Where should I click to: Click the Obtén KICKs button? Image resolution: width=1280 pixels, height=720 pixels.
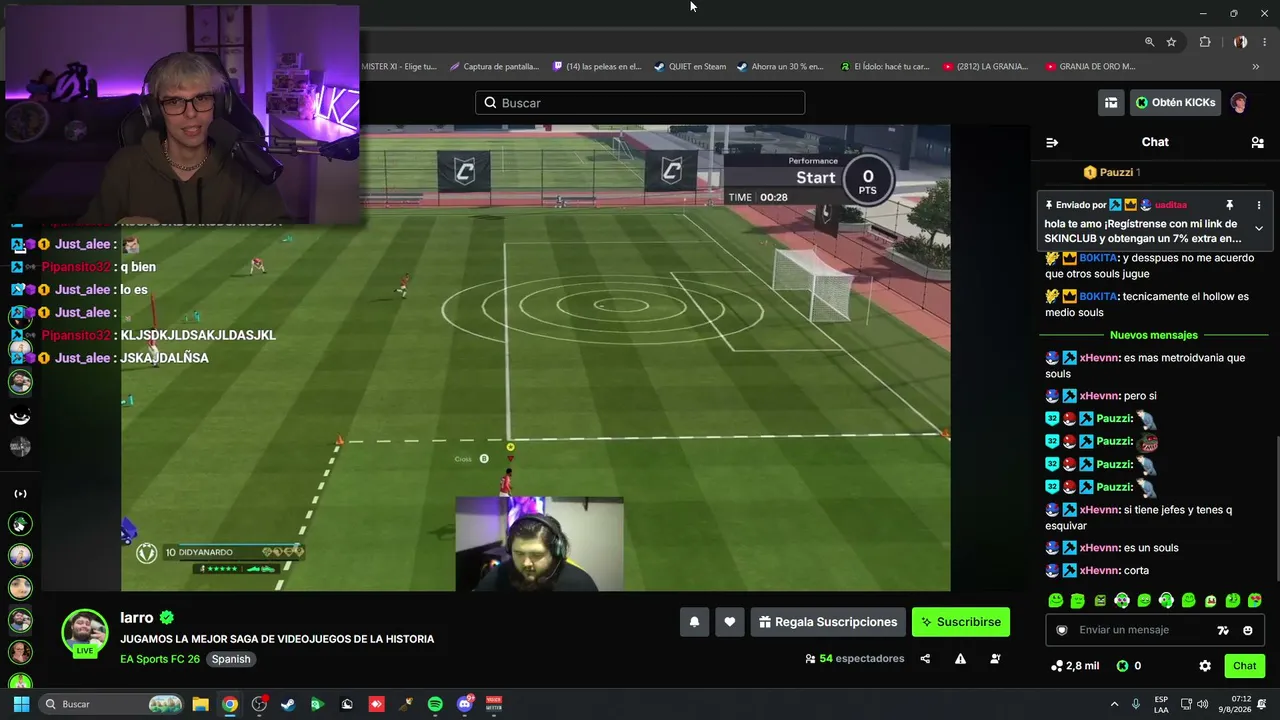pyautogui.click(x=1175, y=102)
